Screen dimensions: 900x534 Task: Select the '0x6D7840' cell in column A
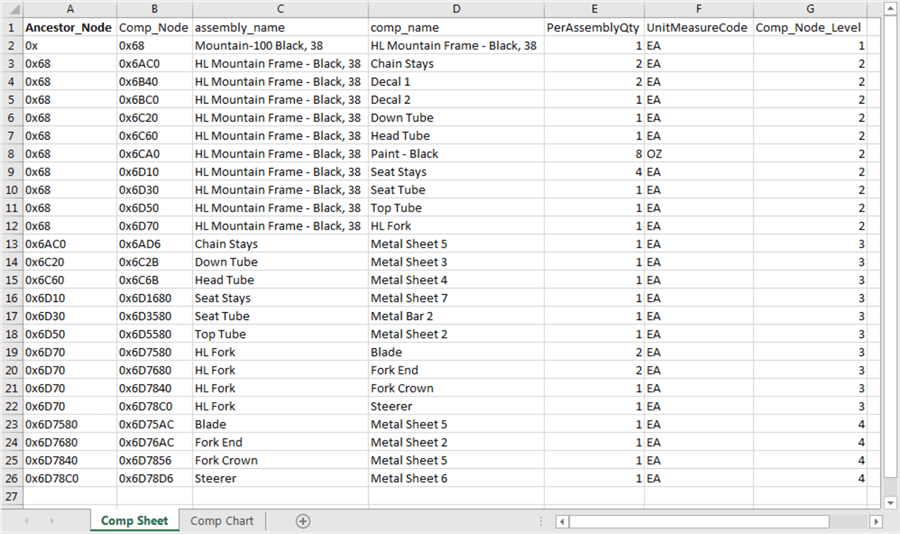pyautogui.click(x=70, y=460)
